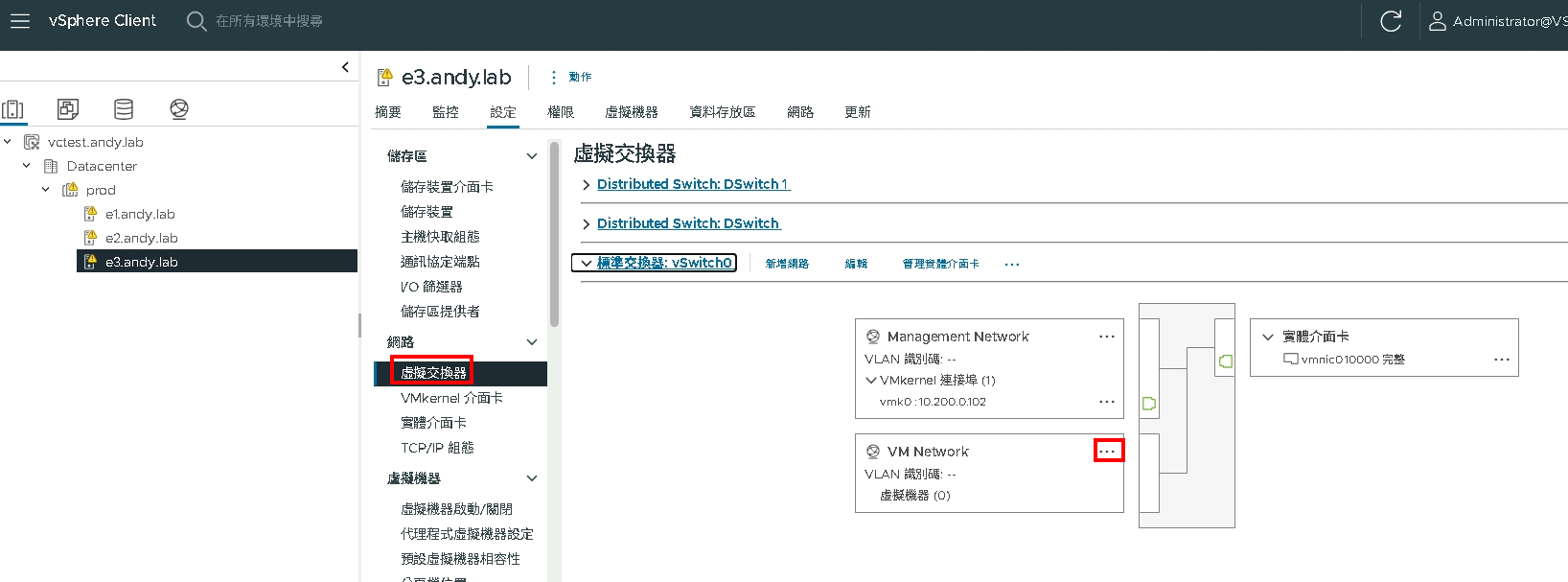Click the prod cluster icon
The width and height of the screenshot is (1568, 582).
click(x=70, y=190)
